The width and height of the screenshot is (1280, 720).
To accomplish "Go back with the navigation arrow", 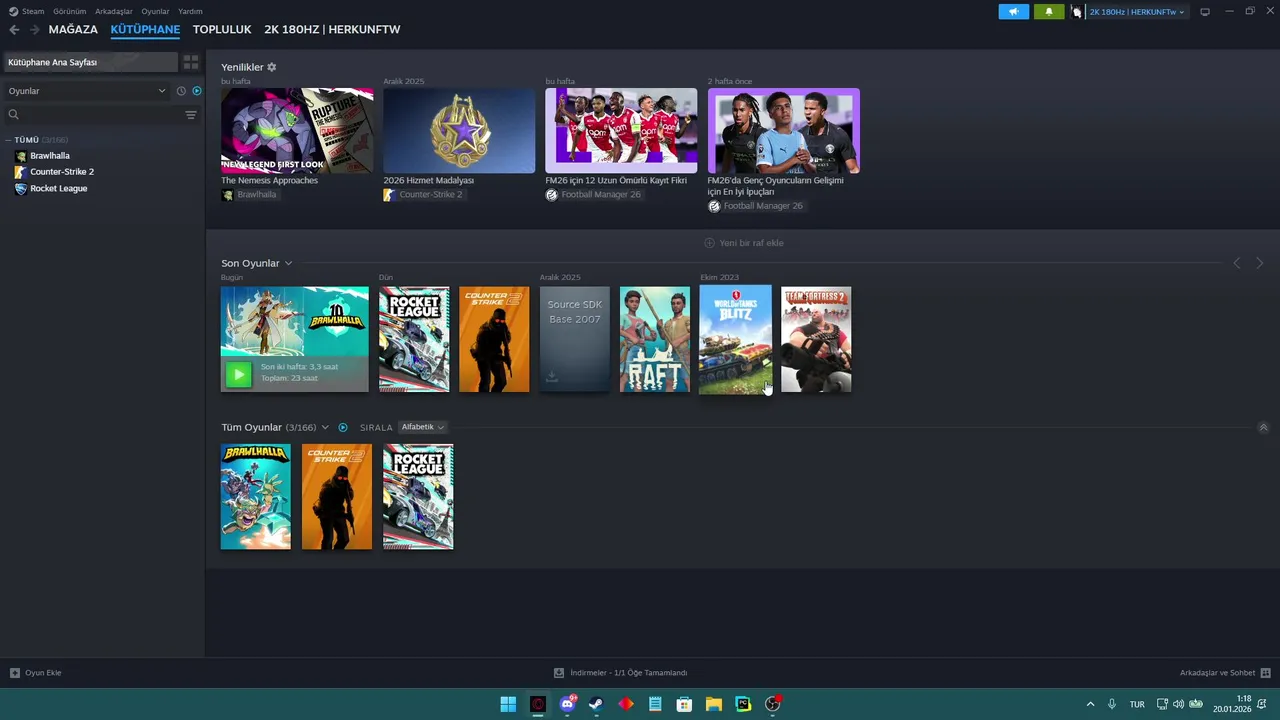I will (14, 30).
